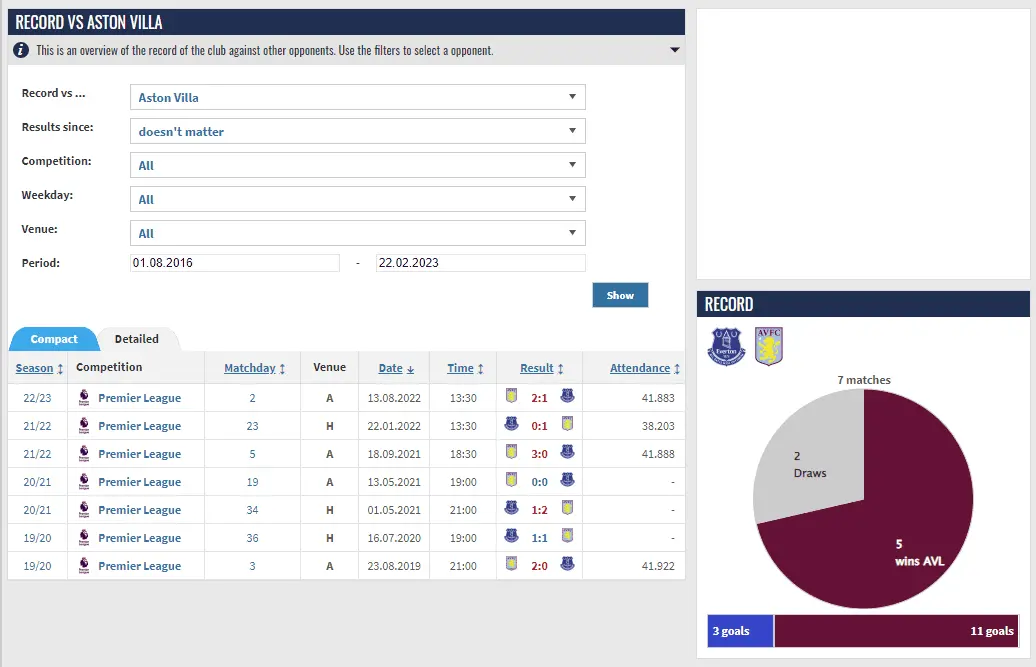1036x667 pixels.
Task: Click the blue '3 goals' bar segment
Action: click(x=740, y=631)
